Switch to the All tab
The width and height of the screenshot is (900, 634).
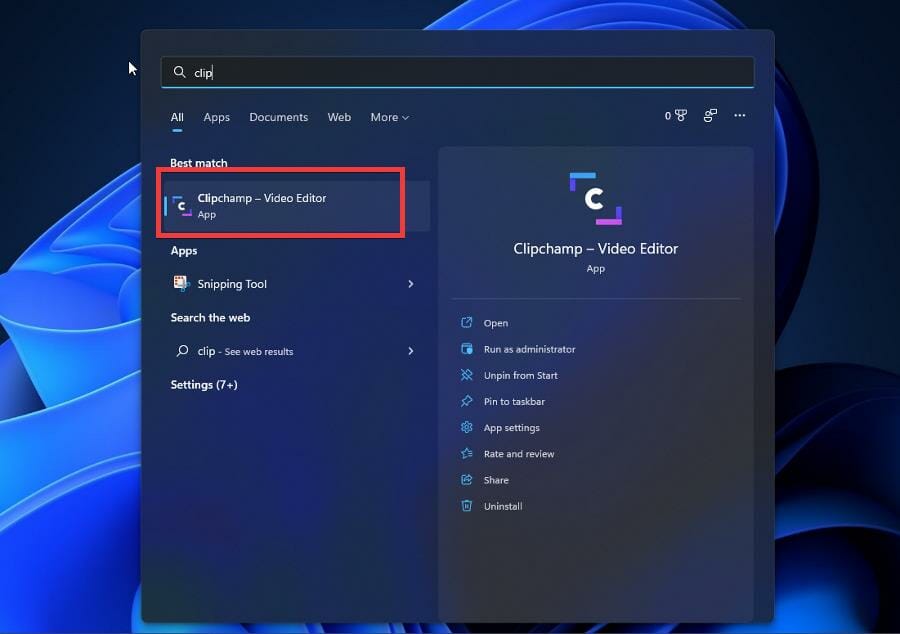(x=177, y=117)
